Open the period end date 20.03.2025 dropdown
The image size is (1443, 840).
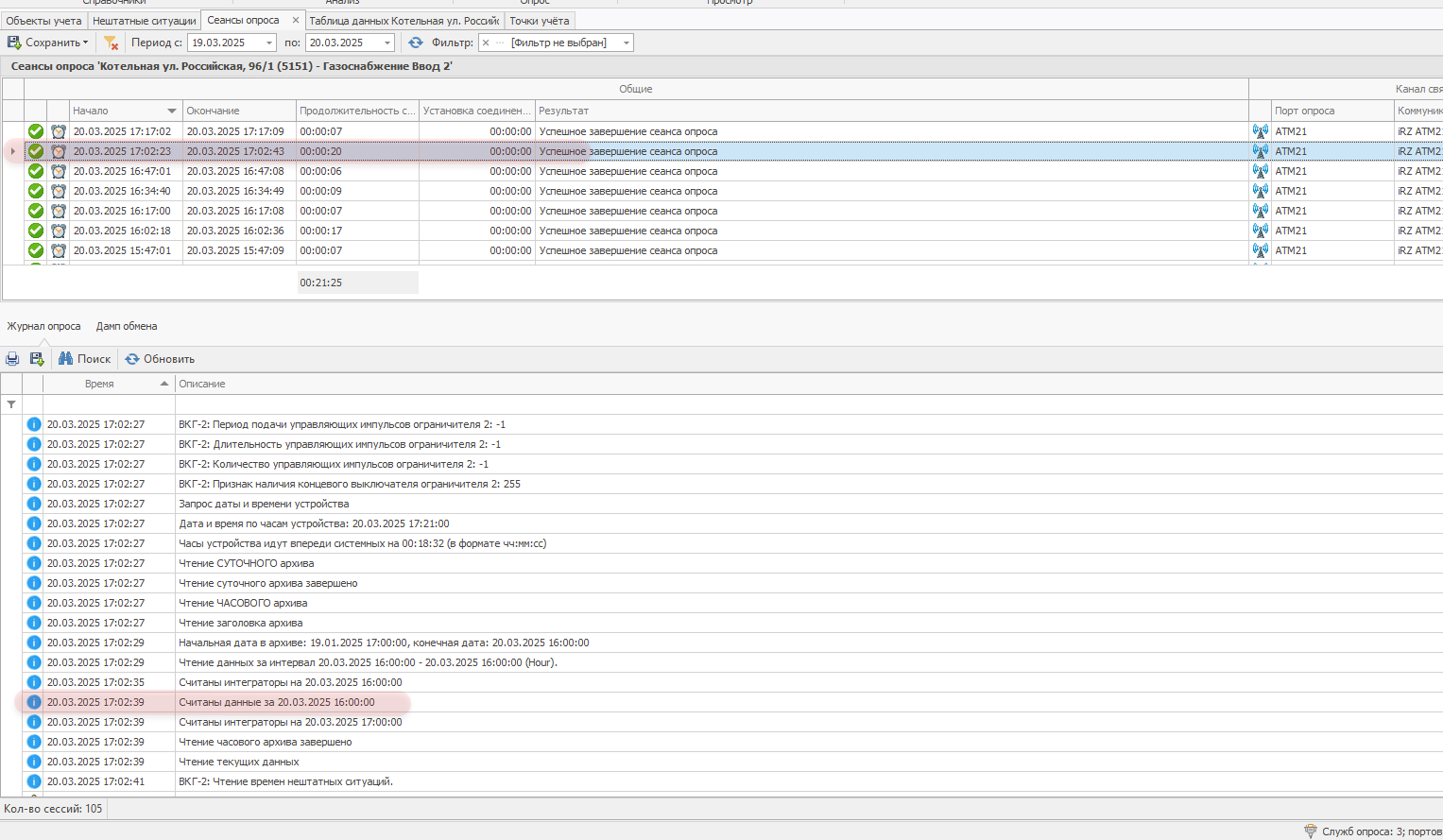click(387, 43)
